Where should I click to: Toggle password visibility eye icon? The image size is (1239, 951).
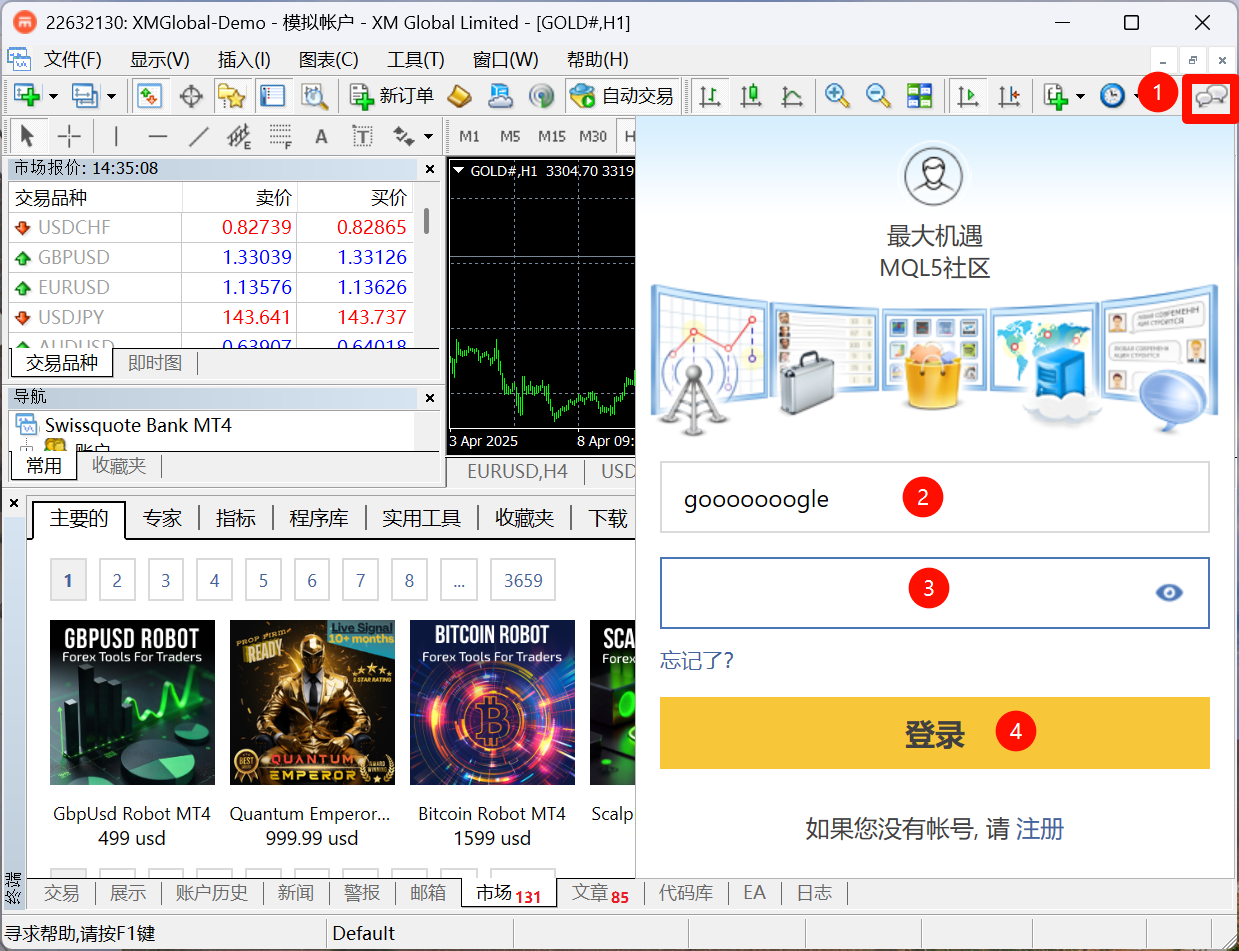coord(1169,593)
